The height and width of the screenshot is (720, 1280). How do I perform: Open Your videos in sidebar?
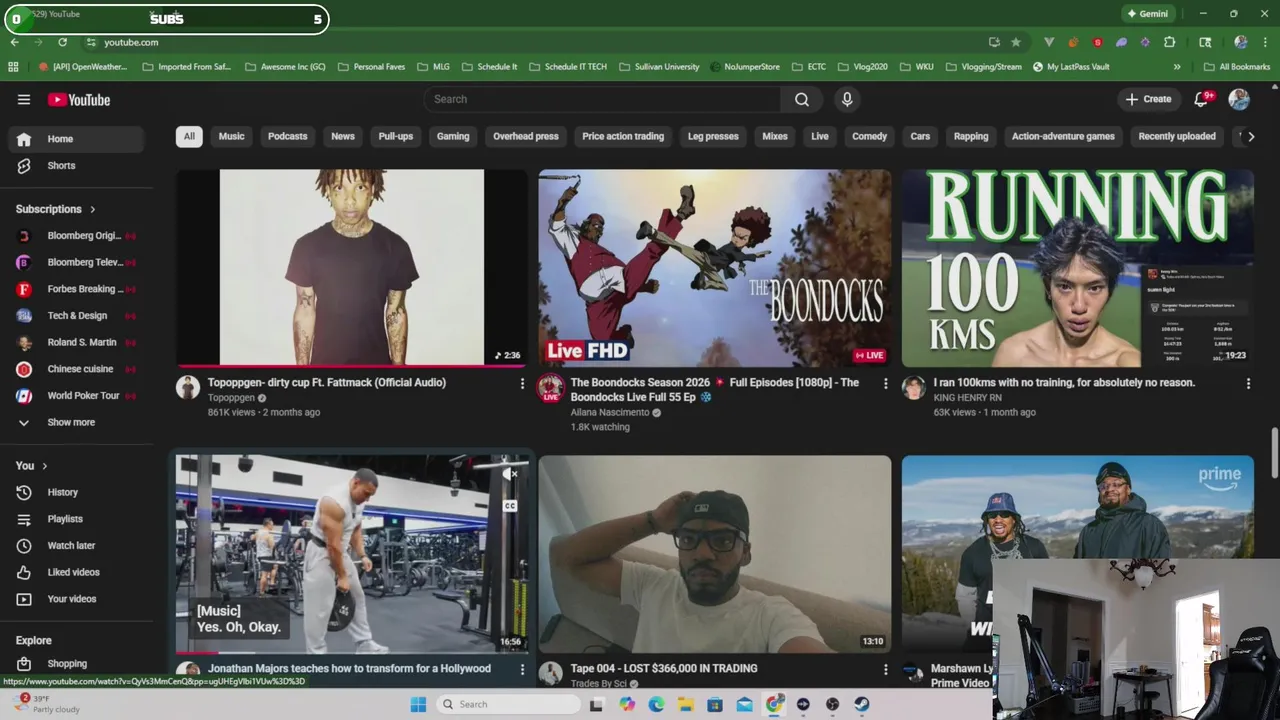pyautogui.click(x=76, y=599)
